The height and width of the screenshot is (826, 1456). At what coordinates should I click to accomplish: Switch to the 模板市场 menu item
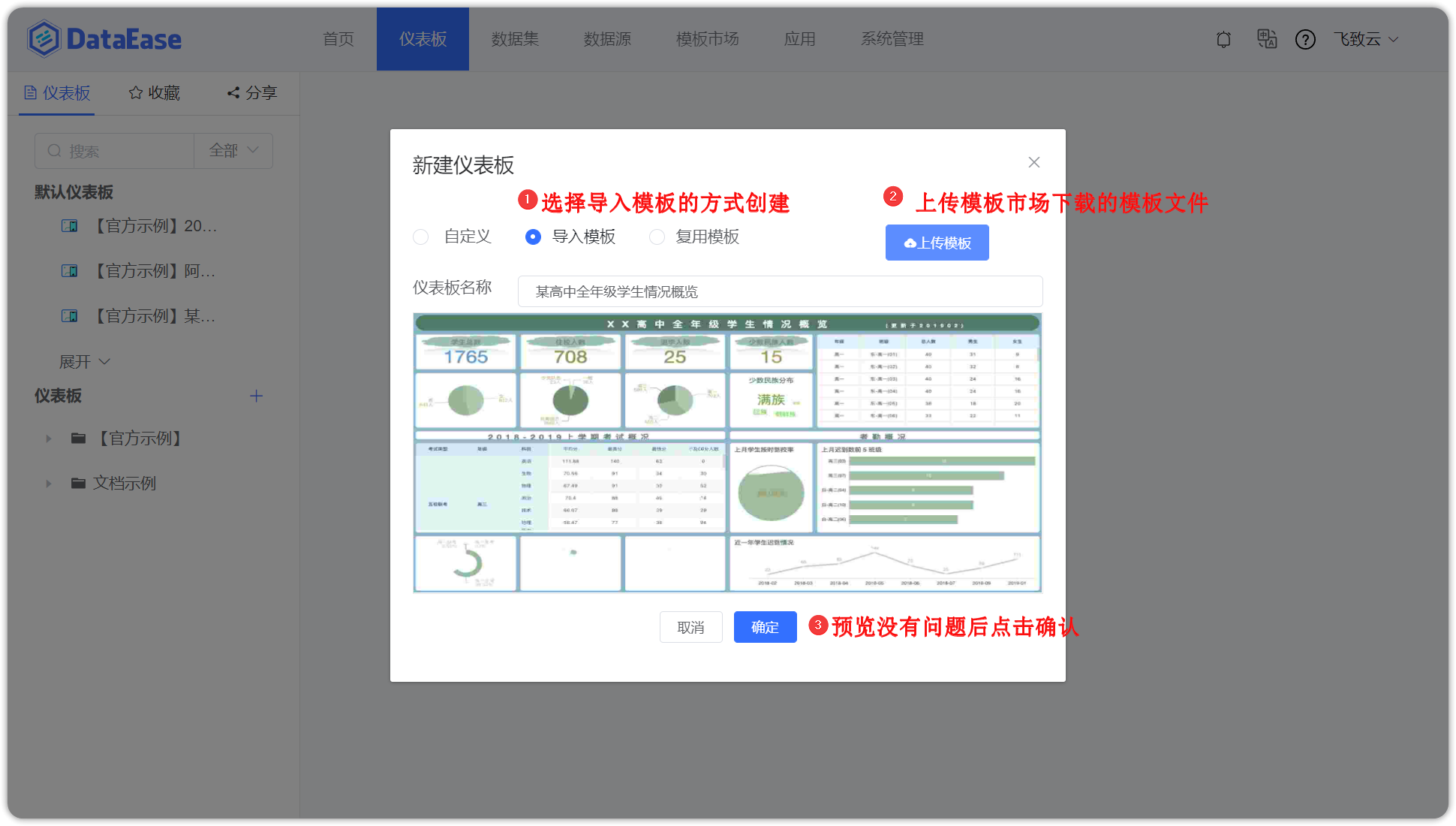(706, 39)
